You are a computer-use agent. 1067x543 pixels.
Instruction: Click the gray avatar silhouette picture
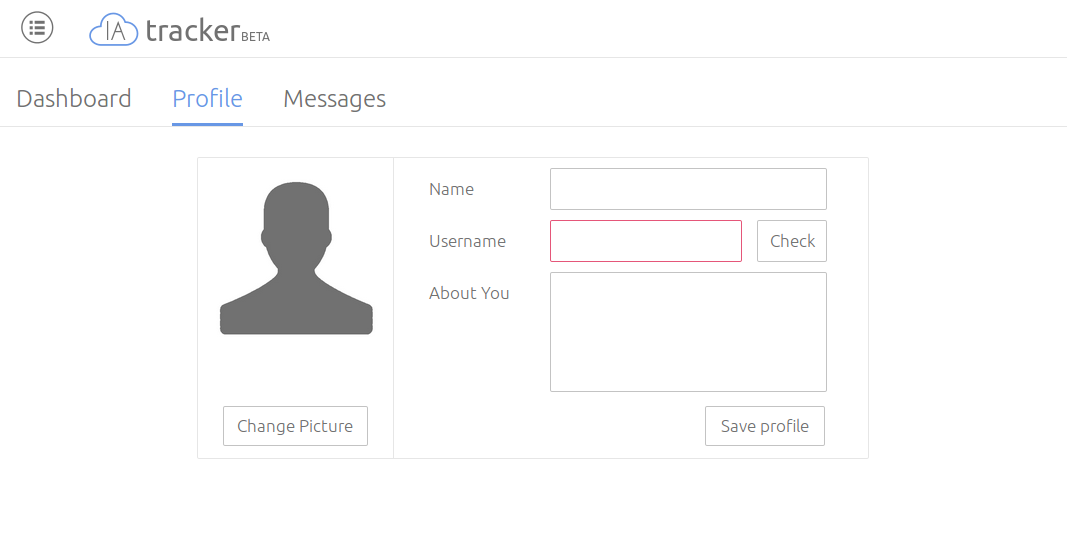[x=296, y=258]
